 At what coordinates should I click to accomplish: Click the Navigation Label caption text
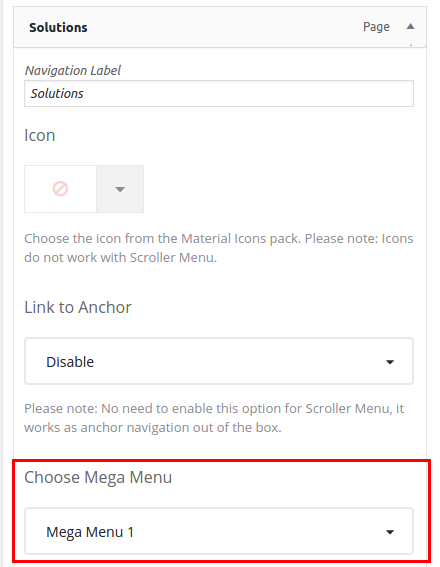pos(73,70)
